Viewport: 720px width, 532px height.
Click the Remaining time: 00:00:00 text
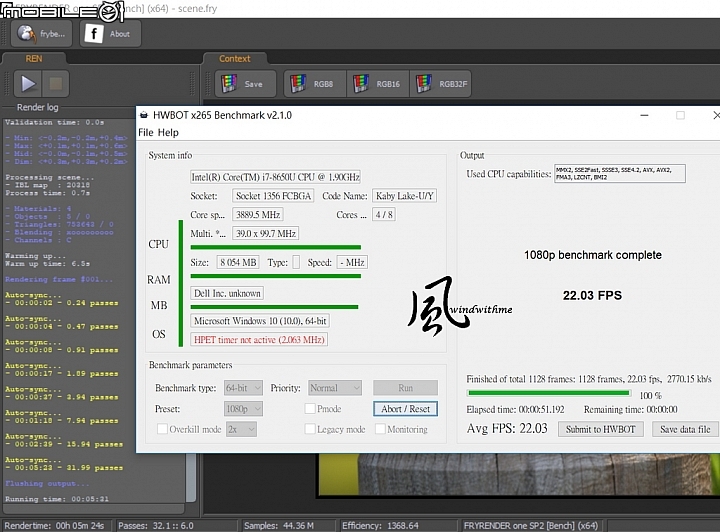click(630, 409)
